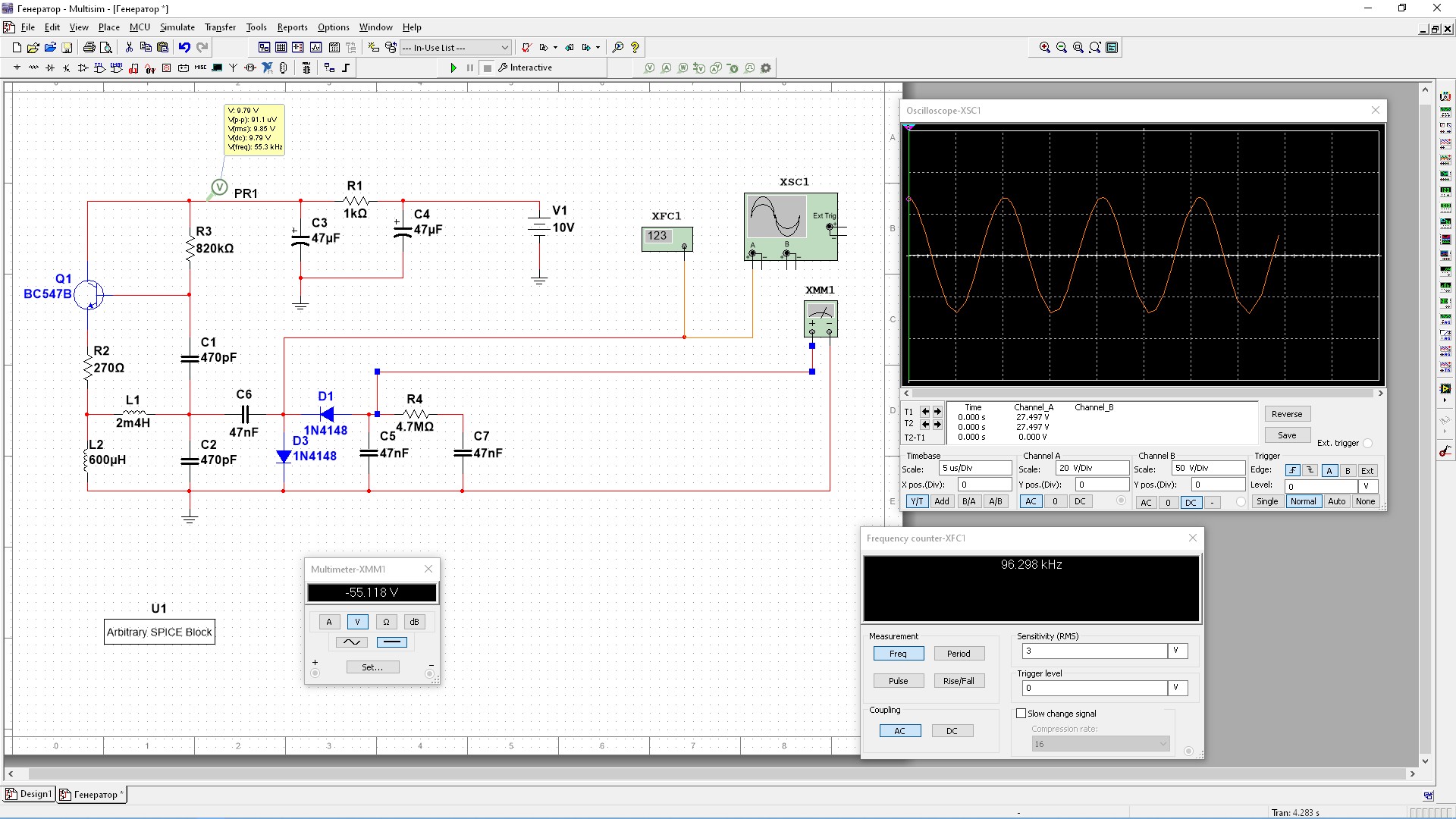Switch the multimeter to Ohm mode
1456x819 pixels.
(x=386, y=622)
